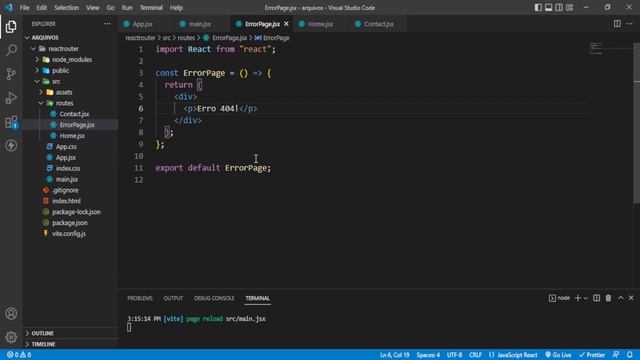This screenshot has height=360, width=640.
Task: Switch to the main.jsx editor tab
Action: (x=200, y=24)
